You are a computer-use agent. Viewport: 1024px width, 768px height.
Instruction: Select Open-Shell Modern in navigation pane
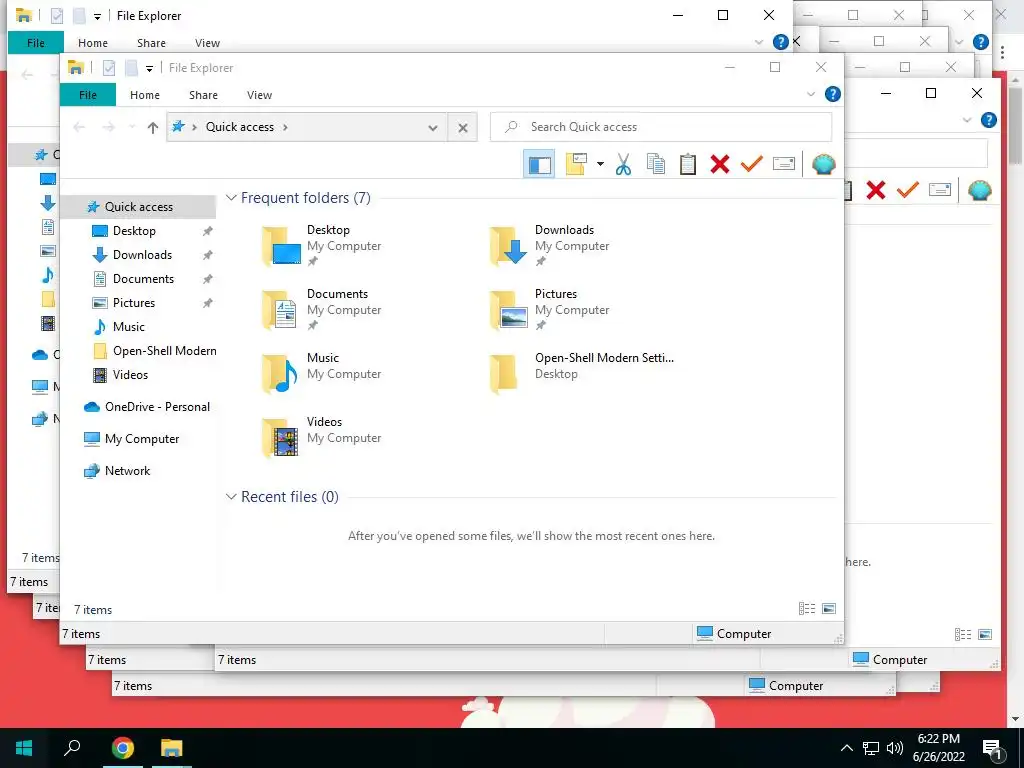pyautogui.click(x=165, y=351)
